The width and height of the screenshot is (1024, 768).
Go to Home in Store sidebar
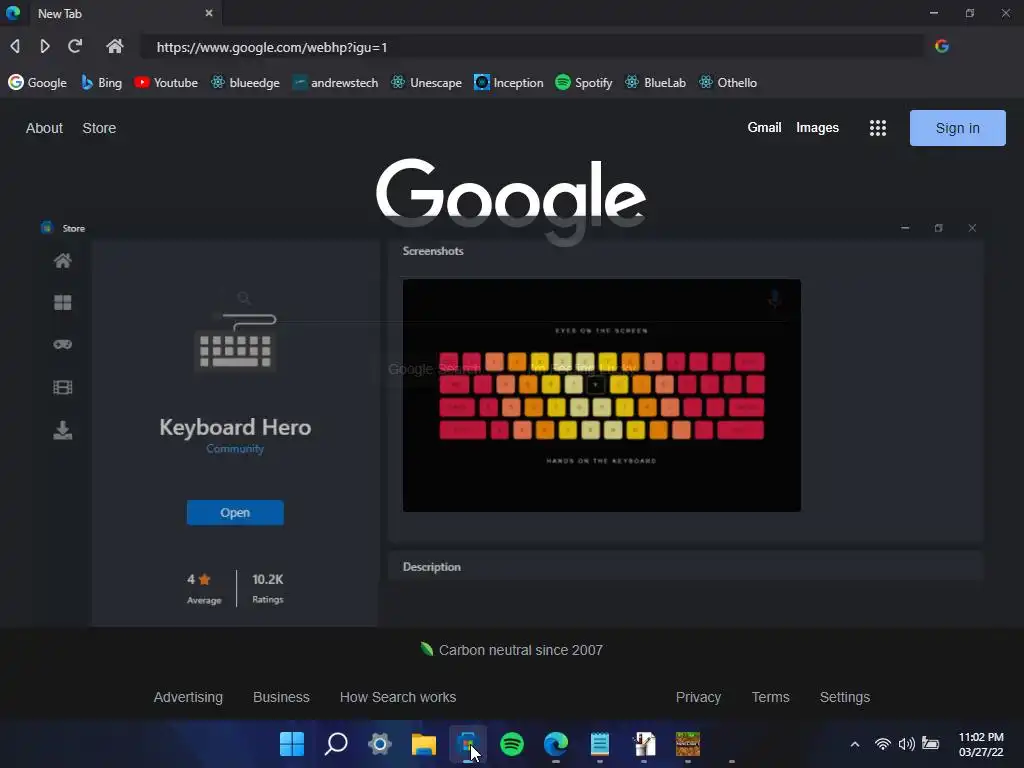(63, 261)
